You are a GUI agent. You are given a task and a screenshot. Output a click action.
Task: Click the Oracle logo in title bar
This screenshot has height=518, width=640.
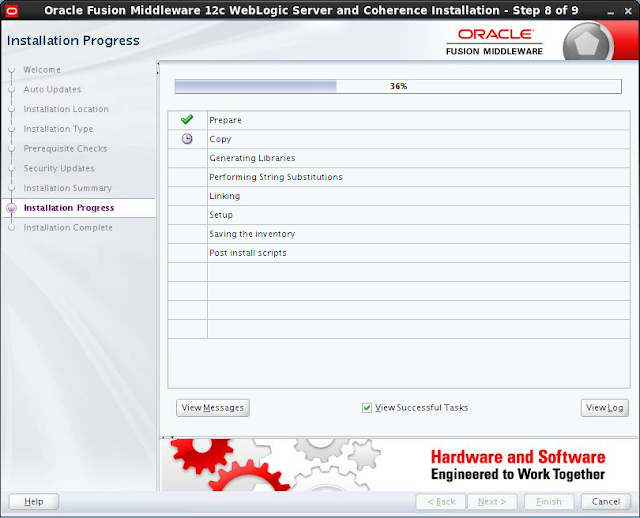pos(12,10)
